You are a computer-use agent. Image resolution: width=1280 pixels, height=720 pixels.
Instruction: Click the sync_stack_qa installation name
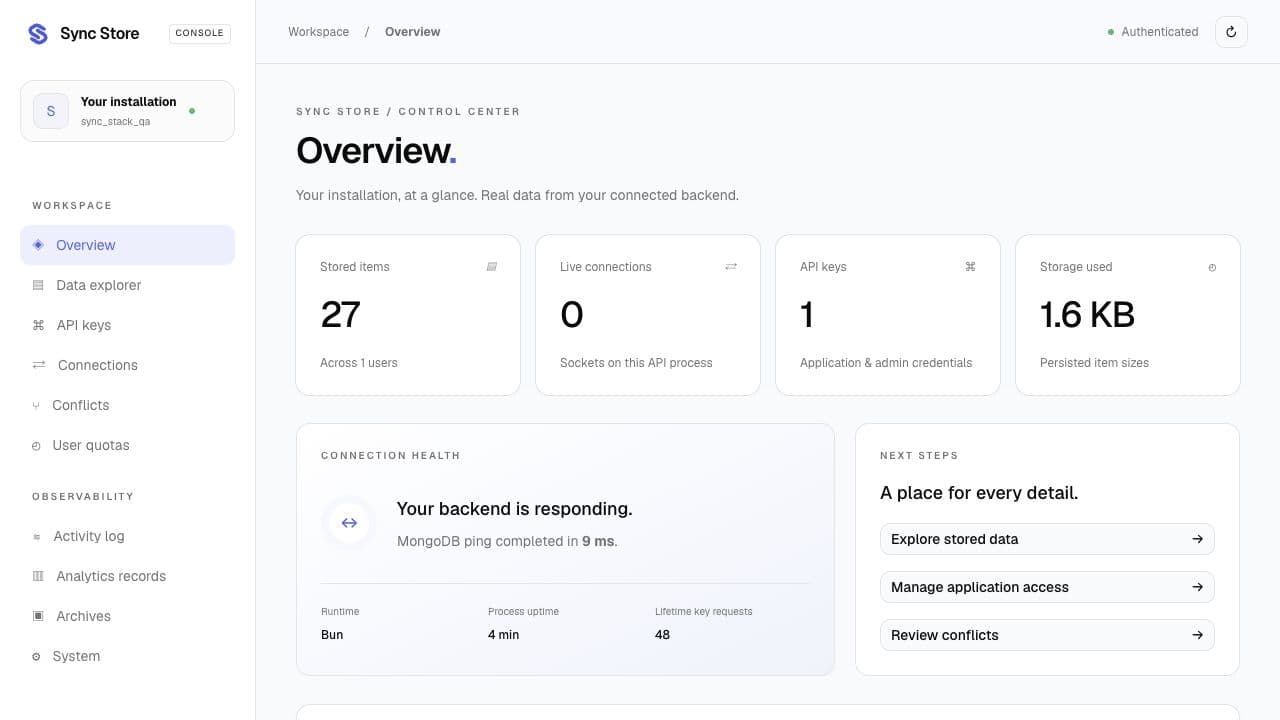click(x=115, y=122)
